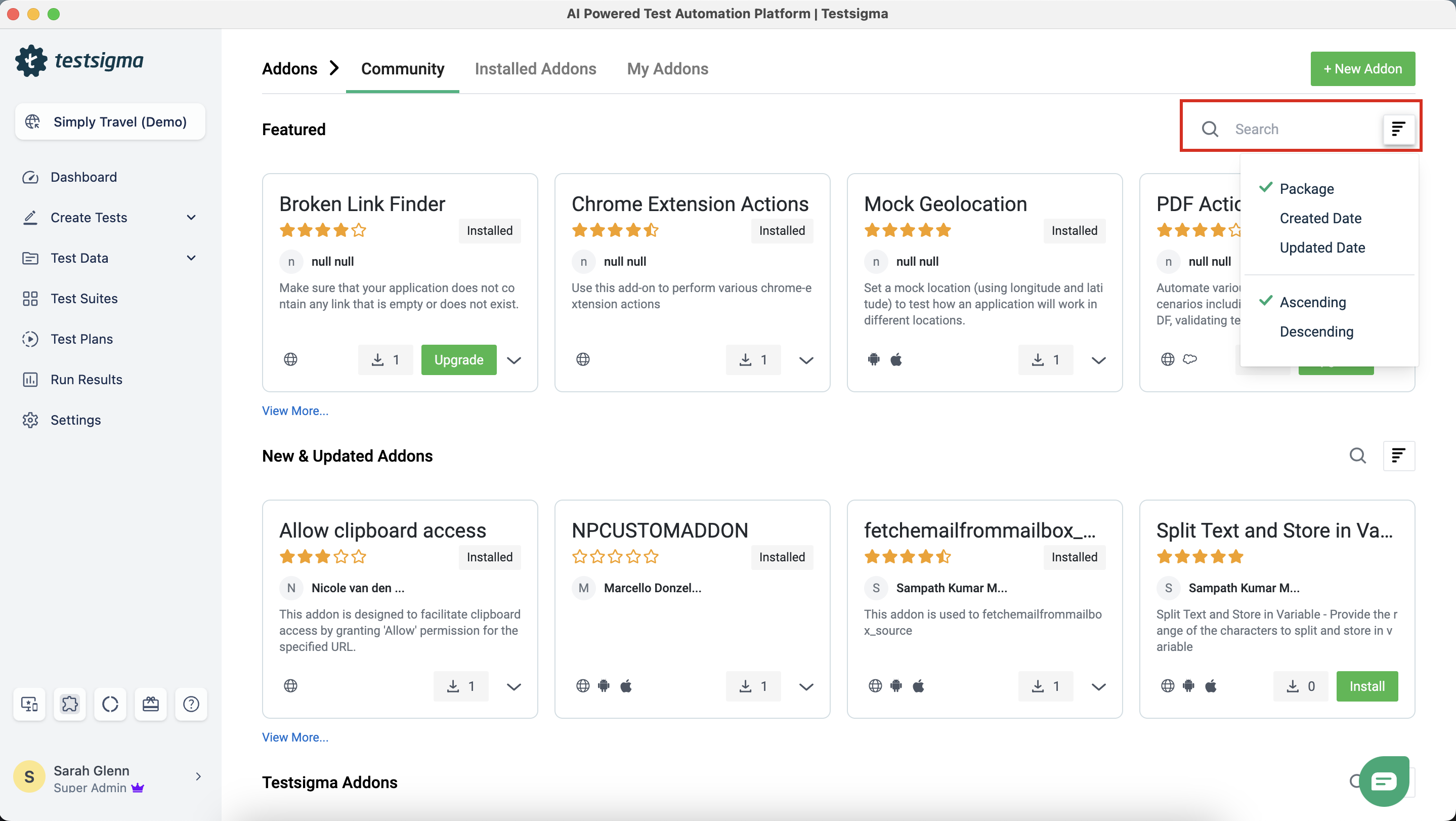Click the Addons puzzle icon
This screenshot has width=1456, height=821.
(x=69, y=704)
